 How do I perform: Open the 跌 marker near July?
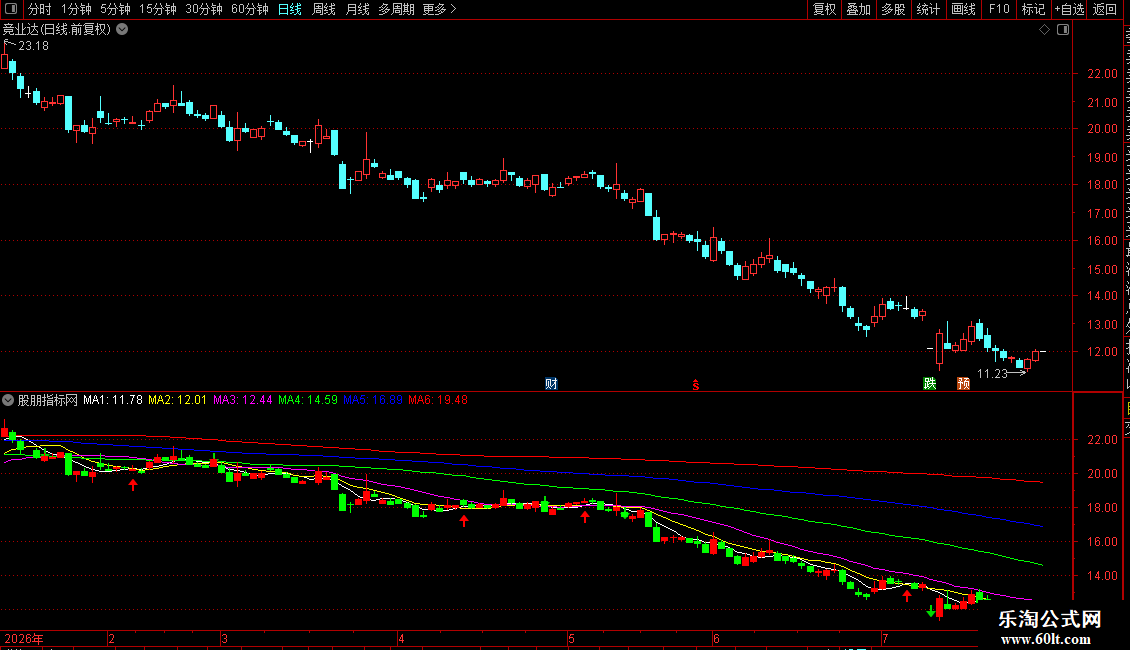(930, 383)
